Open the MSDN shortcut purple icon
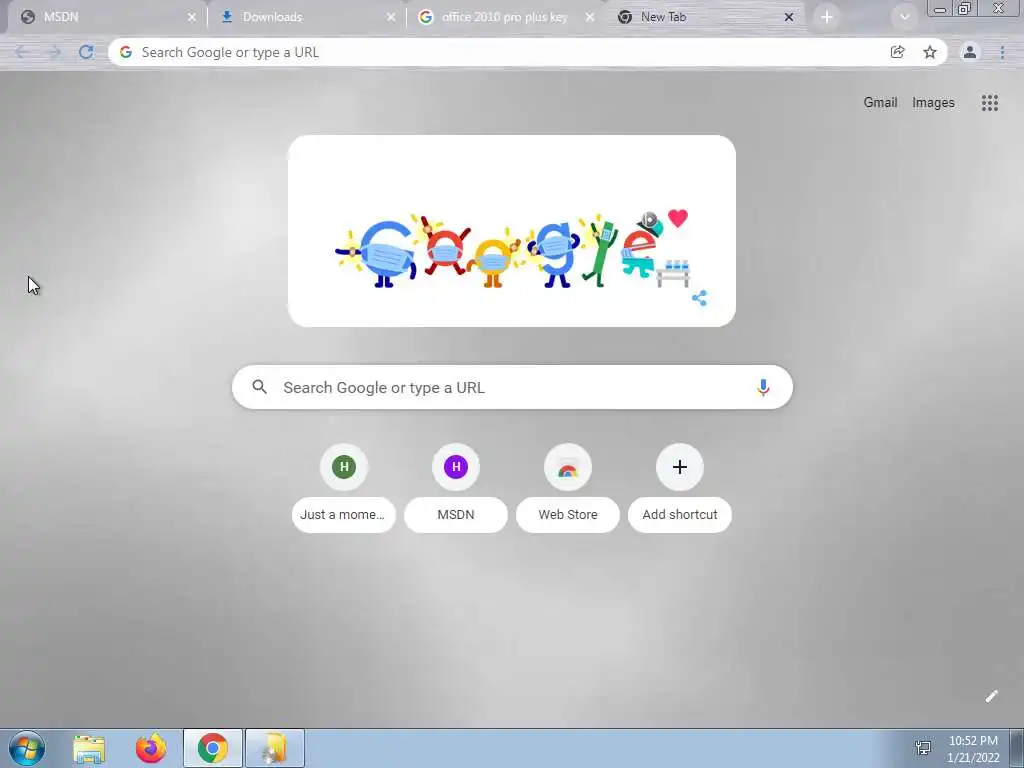1024x768 pixels. 456,467
